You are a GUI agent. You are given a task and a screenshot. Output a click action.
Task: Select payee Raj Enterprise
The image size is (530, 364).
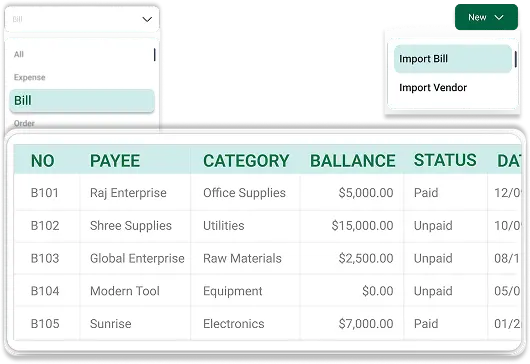[x=128, y=193]
